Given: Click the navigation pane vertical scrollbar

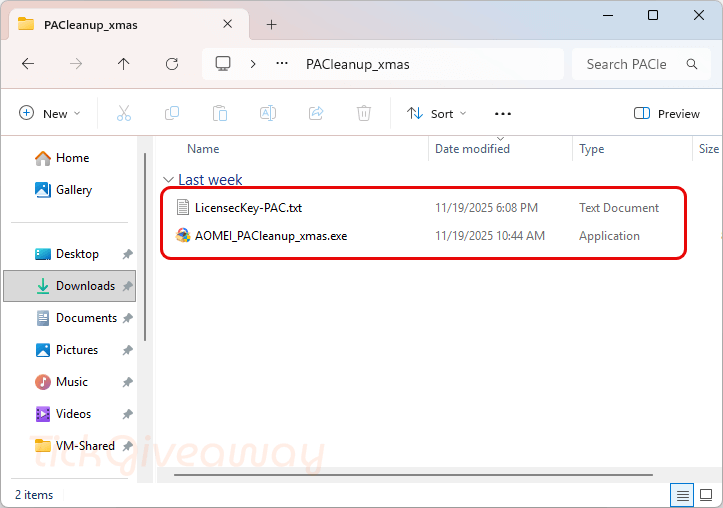Looking at the screenshot, I should click(145, 247).
